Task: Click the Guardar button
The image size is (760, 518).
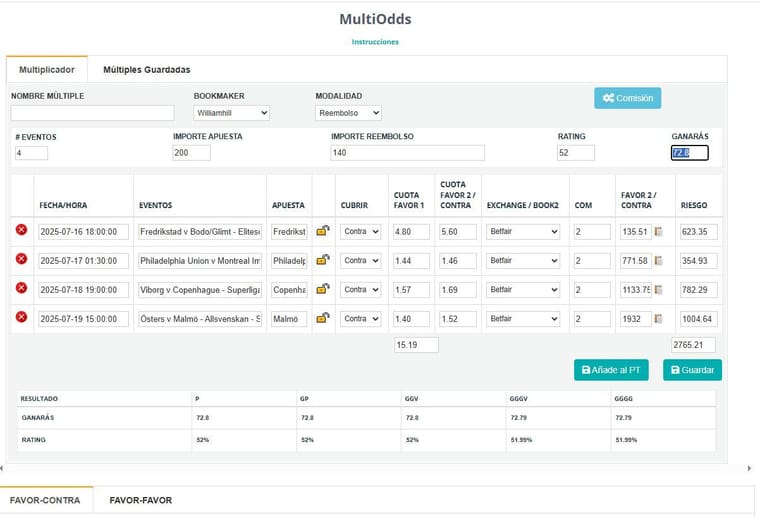Action: click(693, 370)
